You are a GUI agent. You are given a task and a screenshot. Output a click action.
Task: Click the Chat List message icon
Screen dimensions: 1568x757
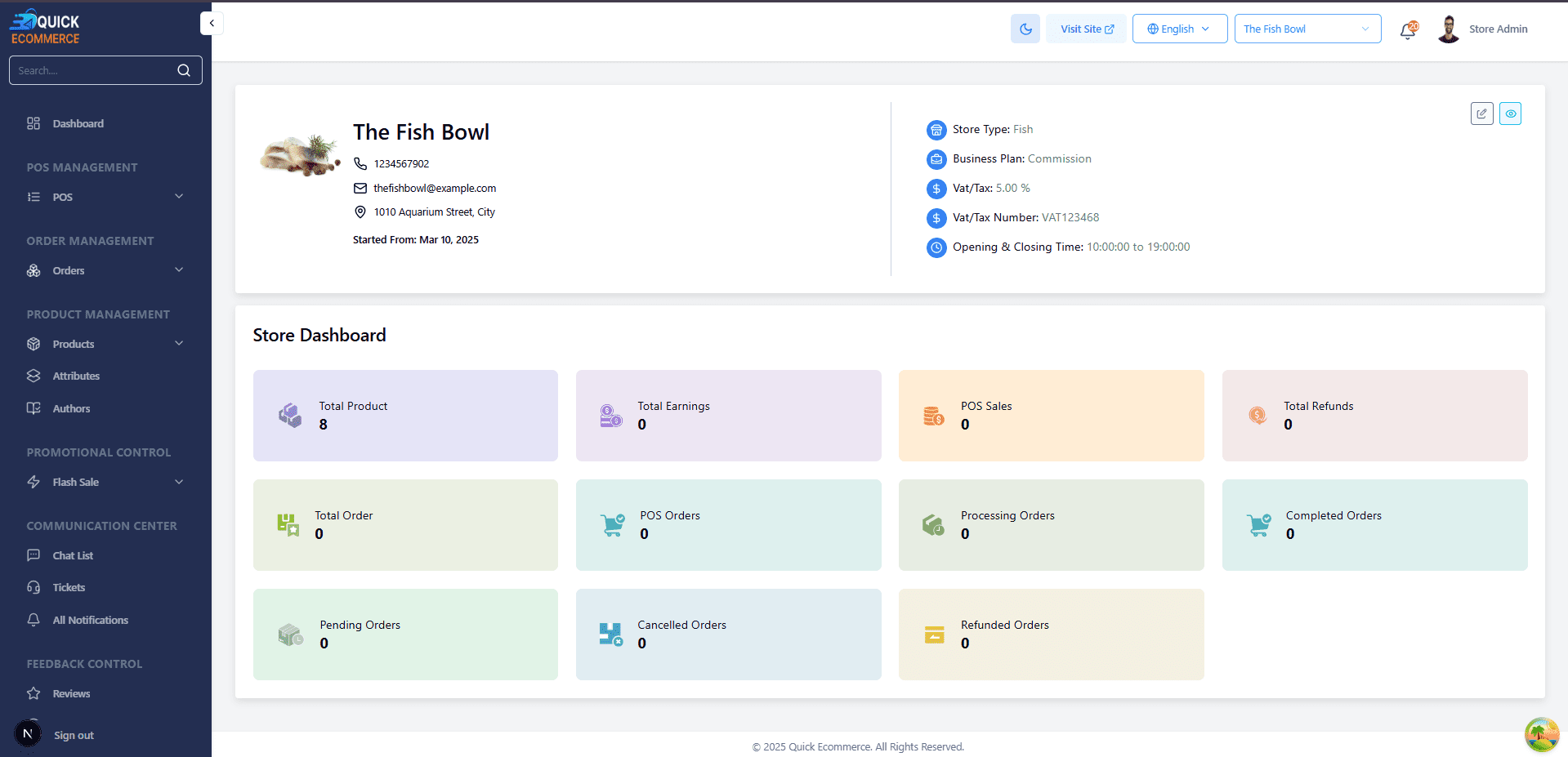click(x=34, y=555)
